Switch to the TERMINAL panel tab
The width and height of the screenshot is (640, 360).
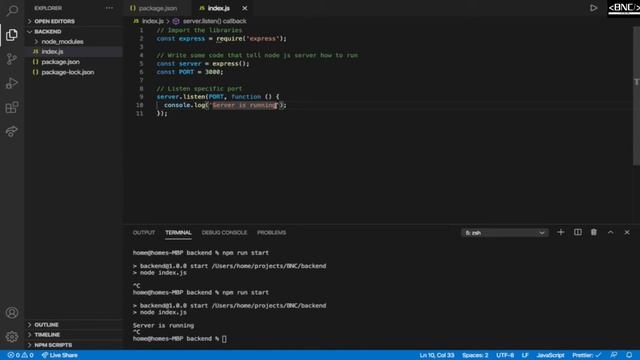[178, 233]
